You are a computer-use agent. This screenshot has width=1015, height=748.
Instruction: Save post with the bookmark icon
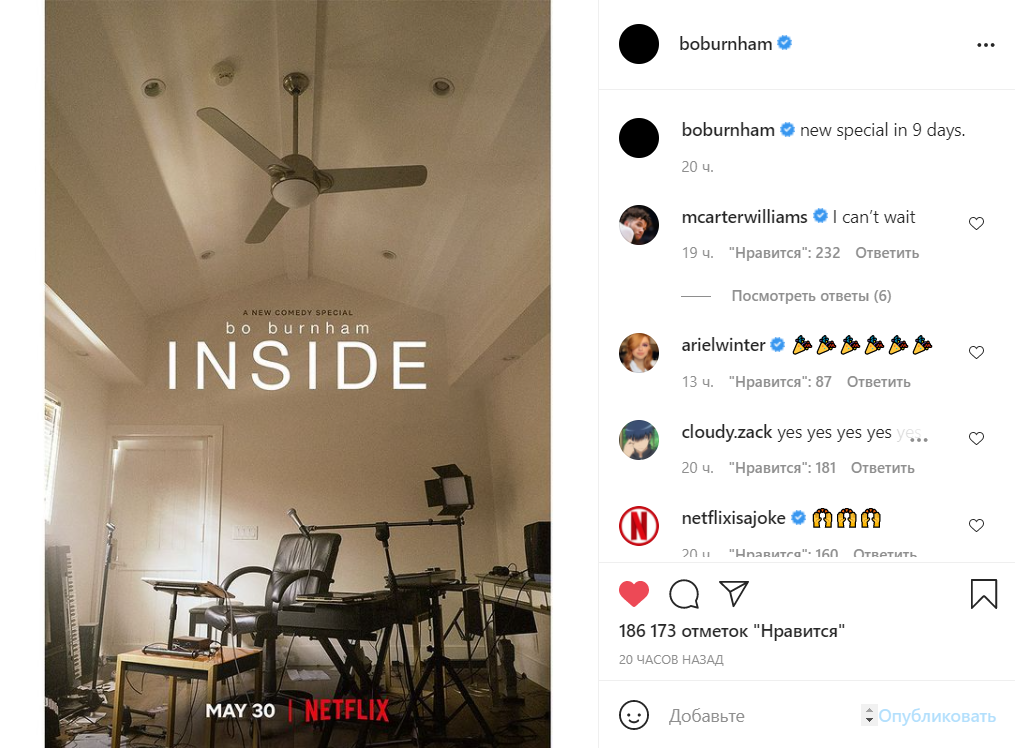(x=983, y=594)
